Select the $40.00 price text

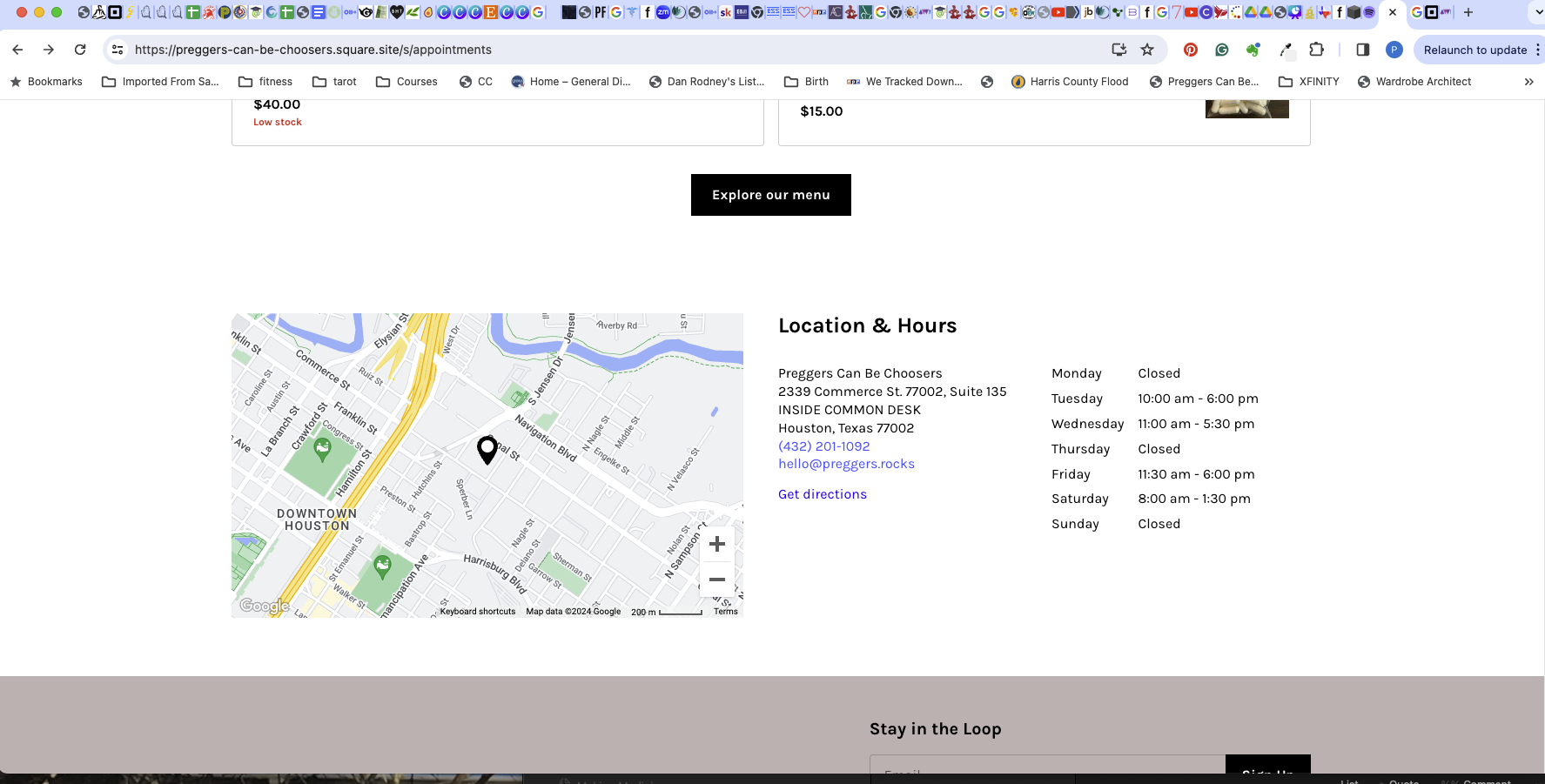point(277,104)
